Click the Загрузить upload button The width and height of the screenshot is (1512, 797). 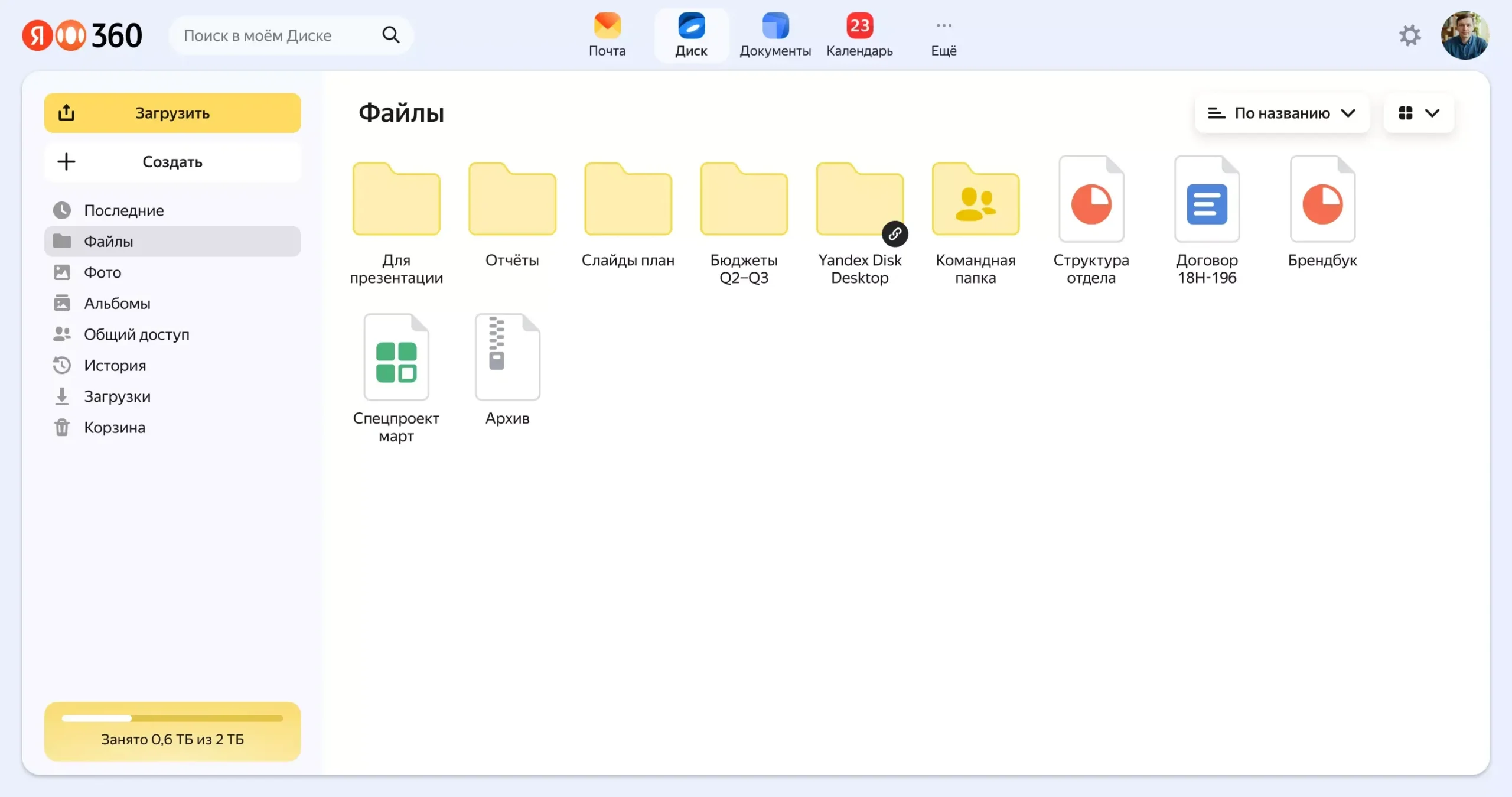(x=172, y=113)
